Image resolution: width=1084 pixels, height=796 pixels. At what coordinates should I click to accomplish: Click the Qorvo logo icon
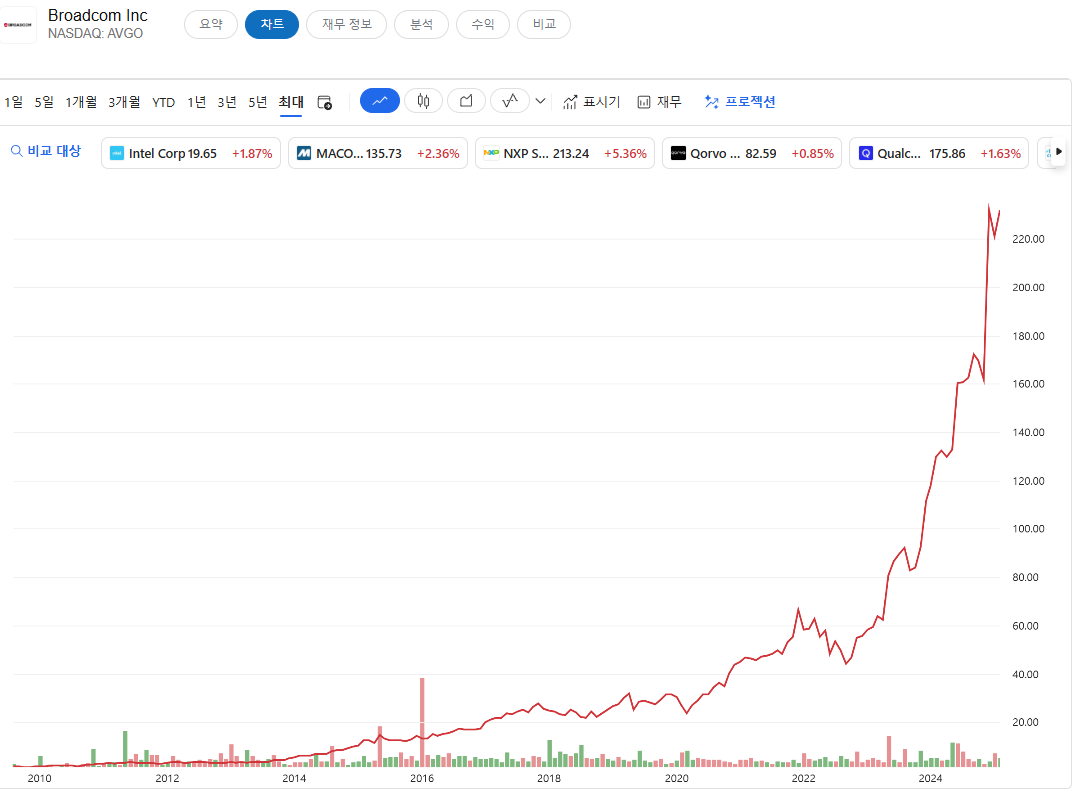click(678, 154)
